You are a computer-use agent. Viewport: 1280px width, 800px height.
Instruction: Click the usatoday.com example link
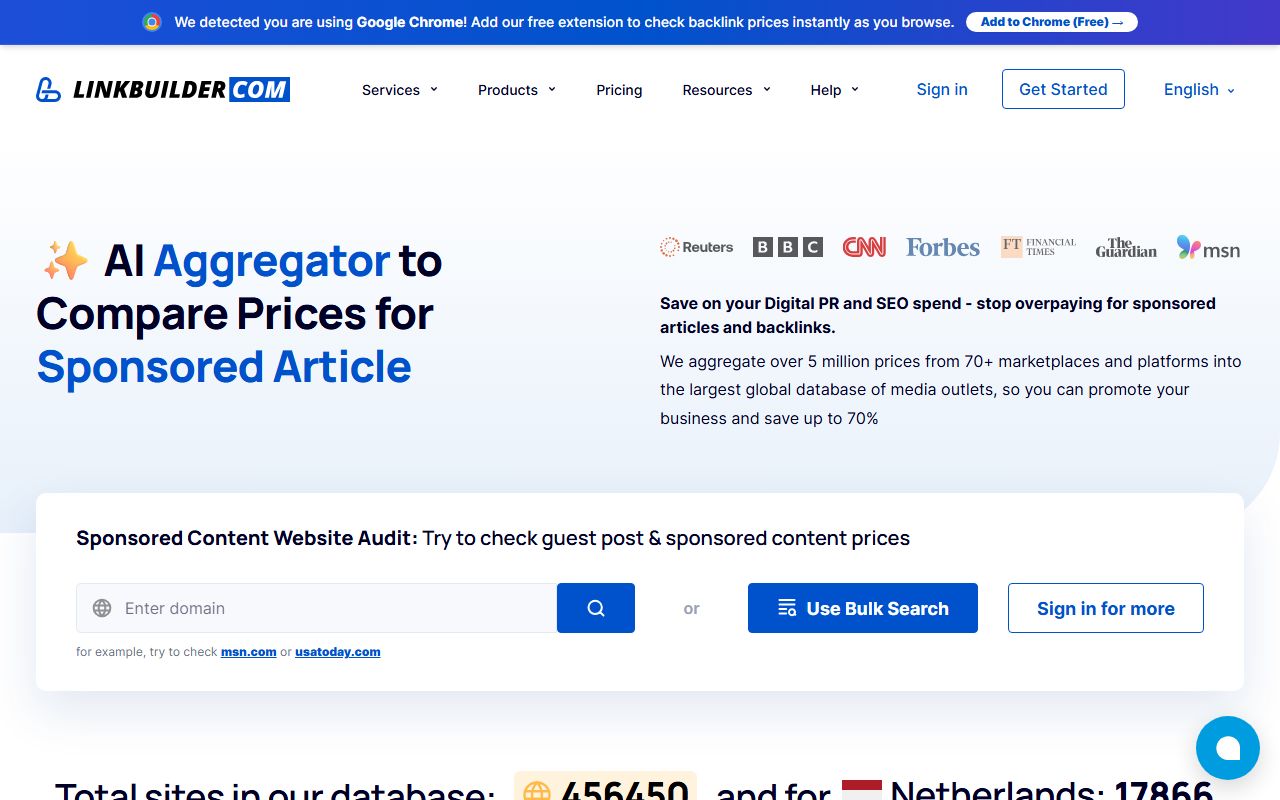coord(338,652)
